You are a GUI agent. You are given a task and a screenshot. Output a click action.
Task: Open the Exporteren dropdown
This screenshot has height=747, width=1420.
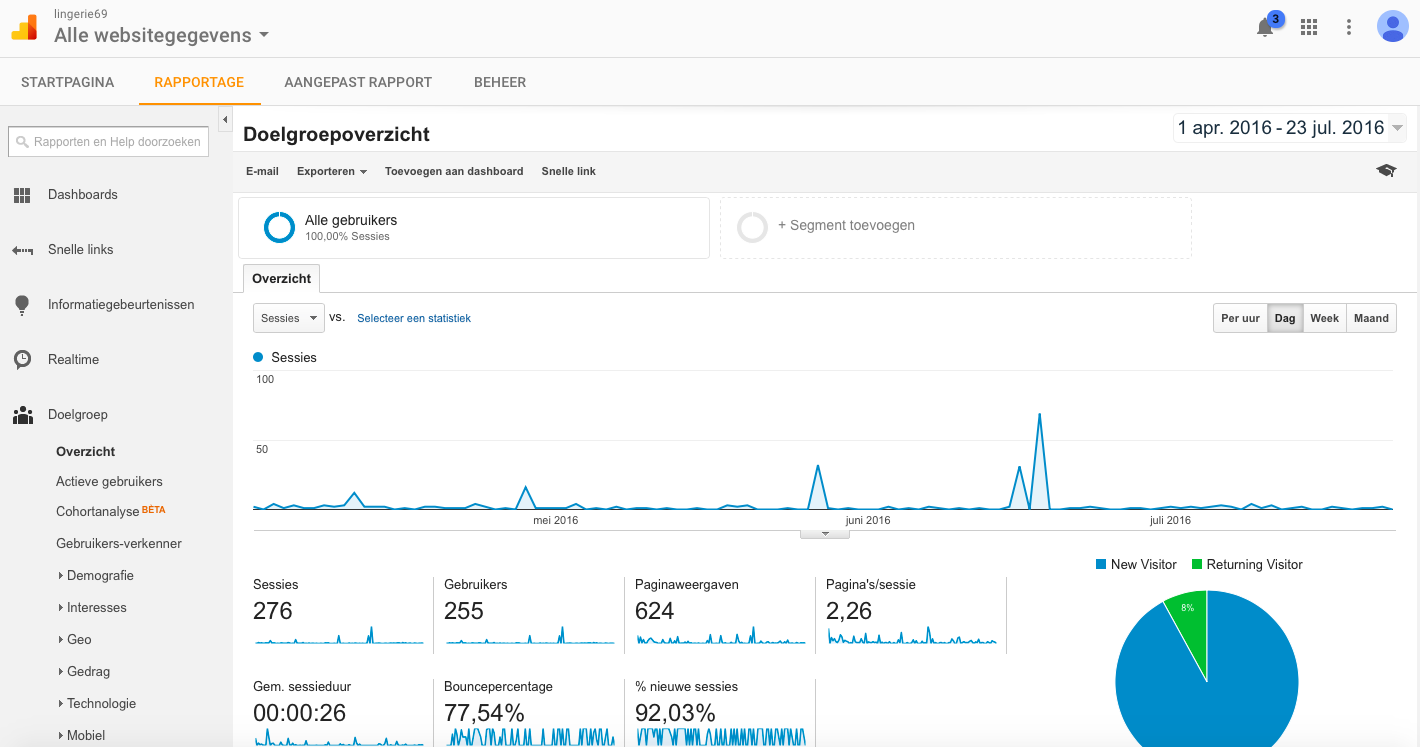pyautogui.click(x=332, y=171)
